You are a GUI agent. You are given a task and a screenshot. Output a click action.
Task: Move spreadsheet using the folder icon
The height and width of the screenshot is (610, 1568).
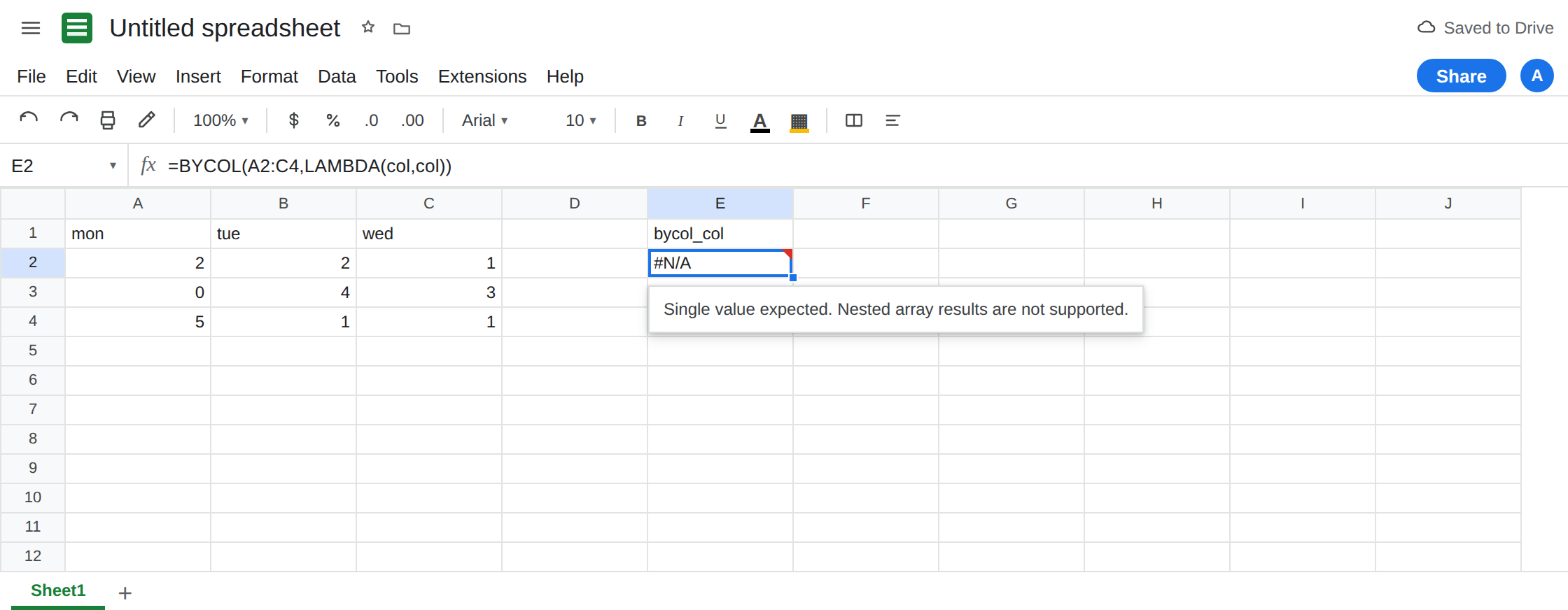tap(402, 29)
